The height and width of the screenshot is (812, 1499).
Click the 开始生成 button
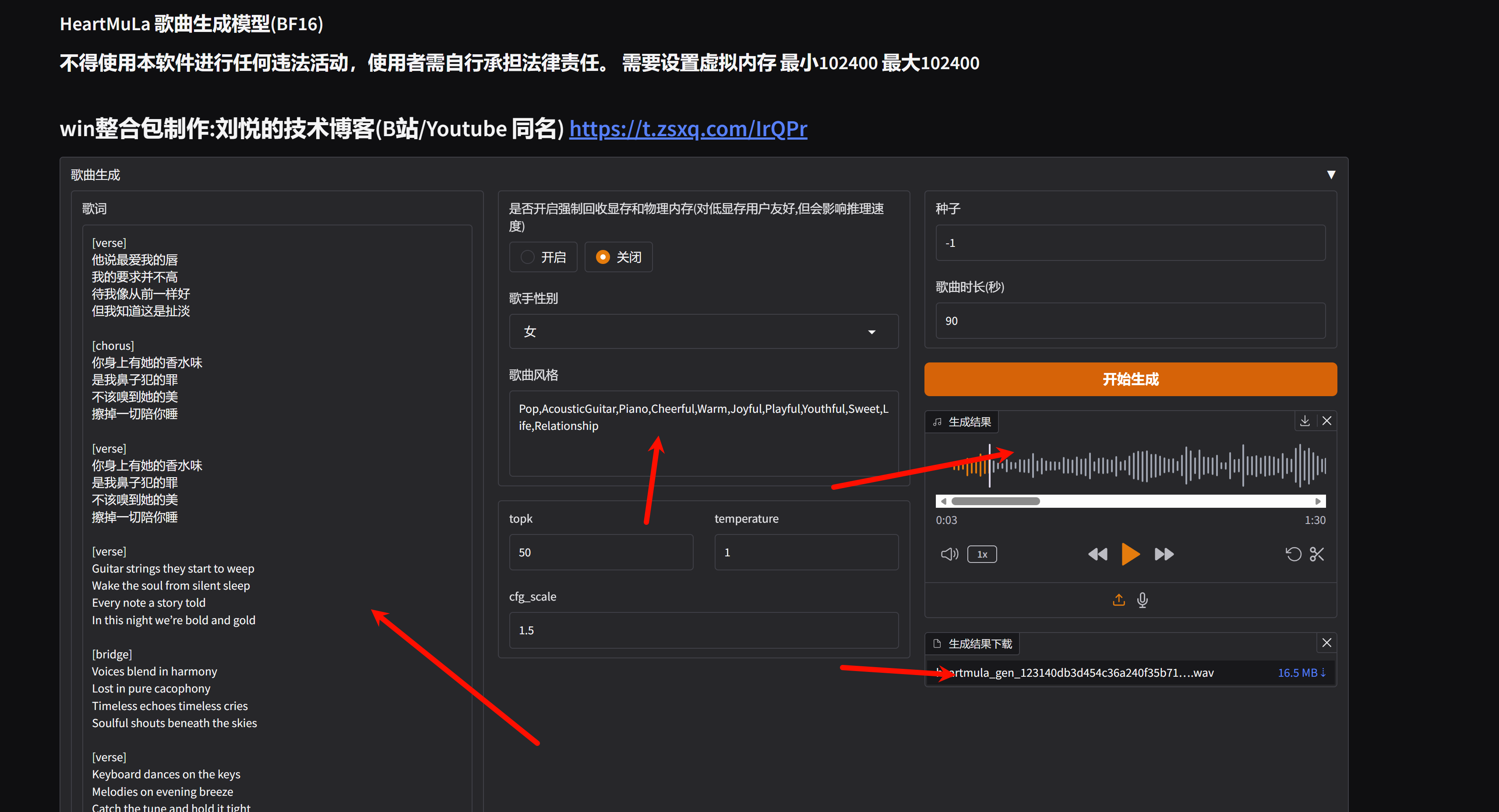click(x=1130, y=379)
